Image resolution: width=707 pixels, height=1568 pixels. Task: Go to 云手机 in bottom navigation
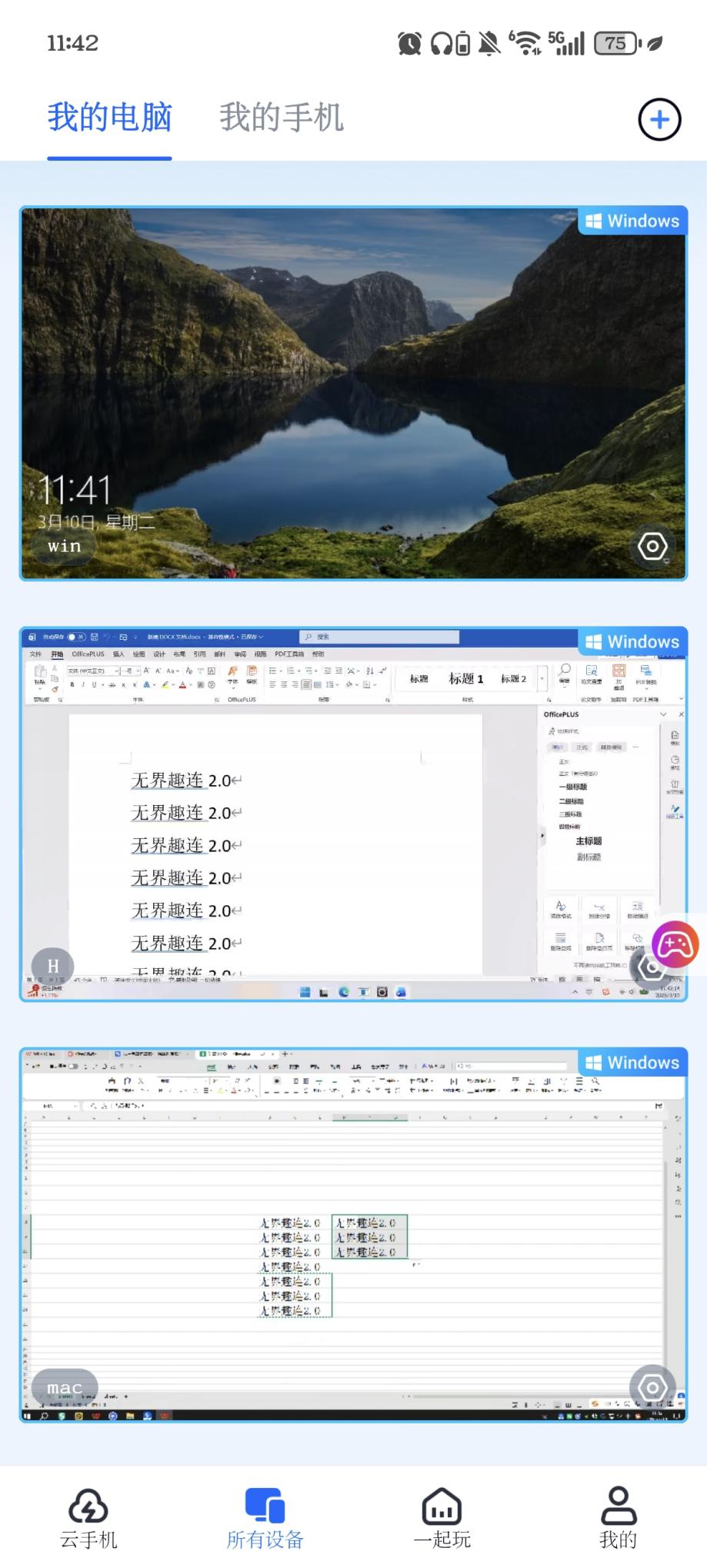point(88,1517)
